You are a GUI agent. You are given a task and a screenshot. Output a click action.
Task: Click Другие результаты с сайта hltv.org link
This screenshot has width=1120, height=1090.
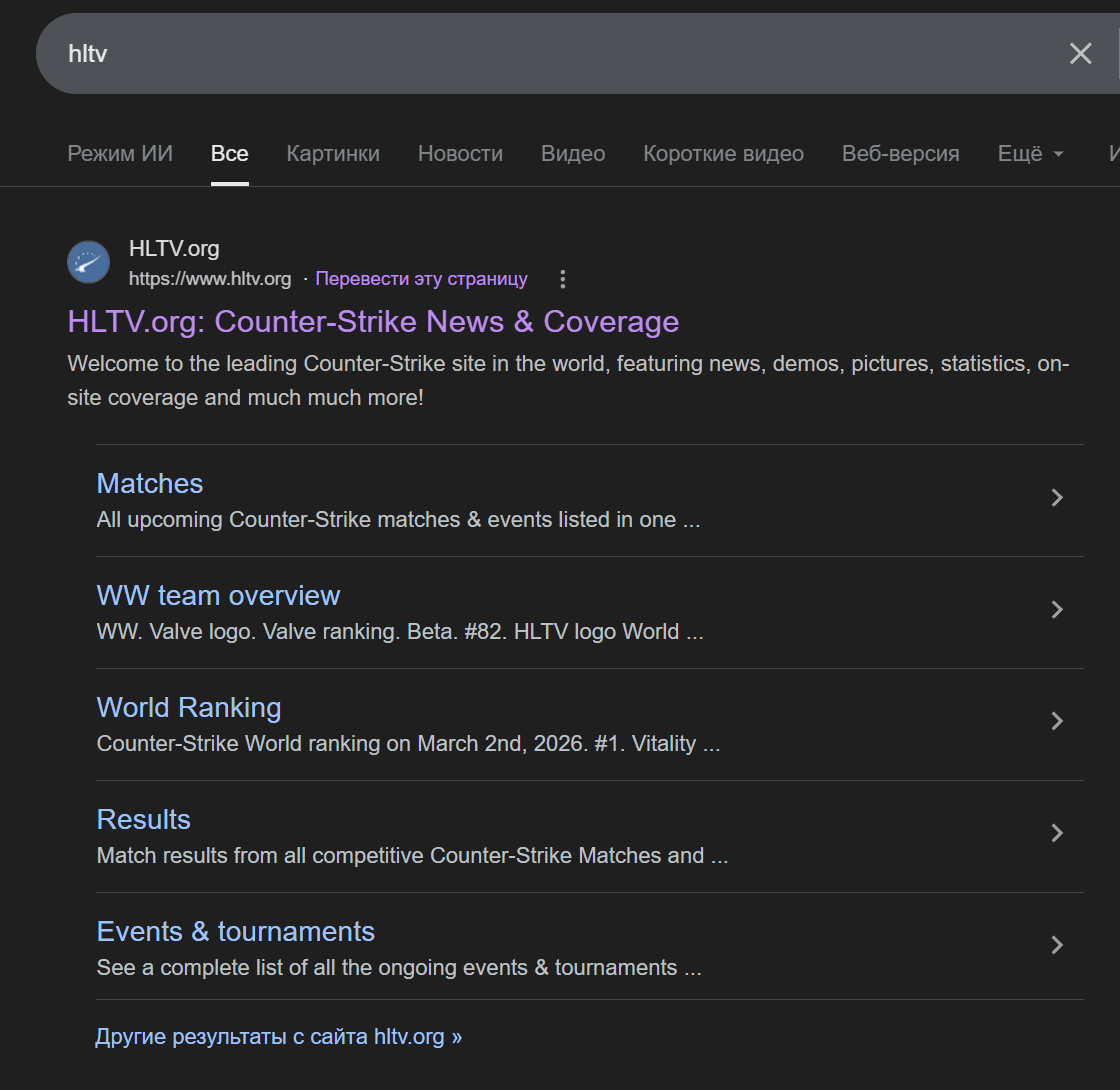[x=279, y=1036]
